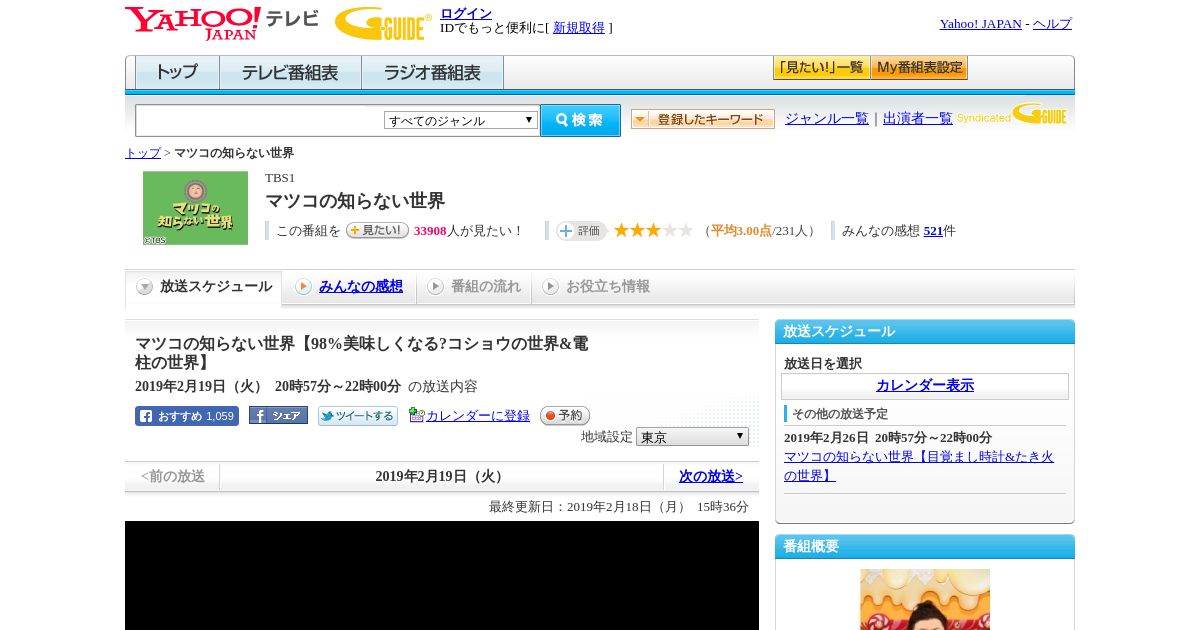Click the 番組概要 program image

click(x=925, y=599)
